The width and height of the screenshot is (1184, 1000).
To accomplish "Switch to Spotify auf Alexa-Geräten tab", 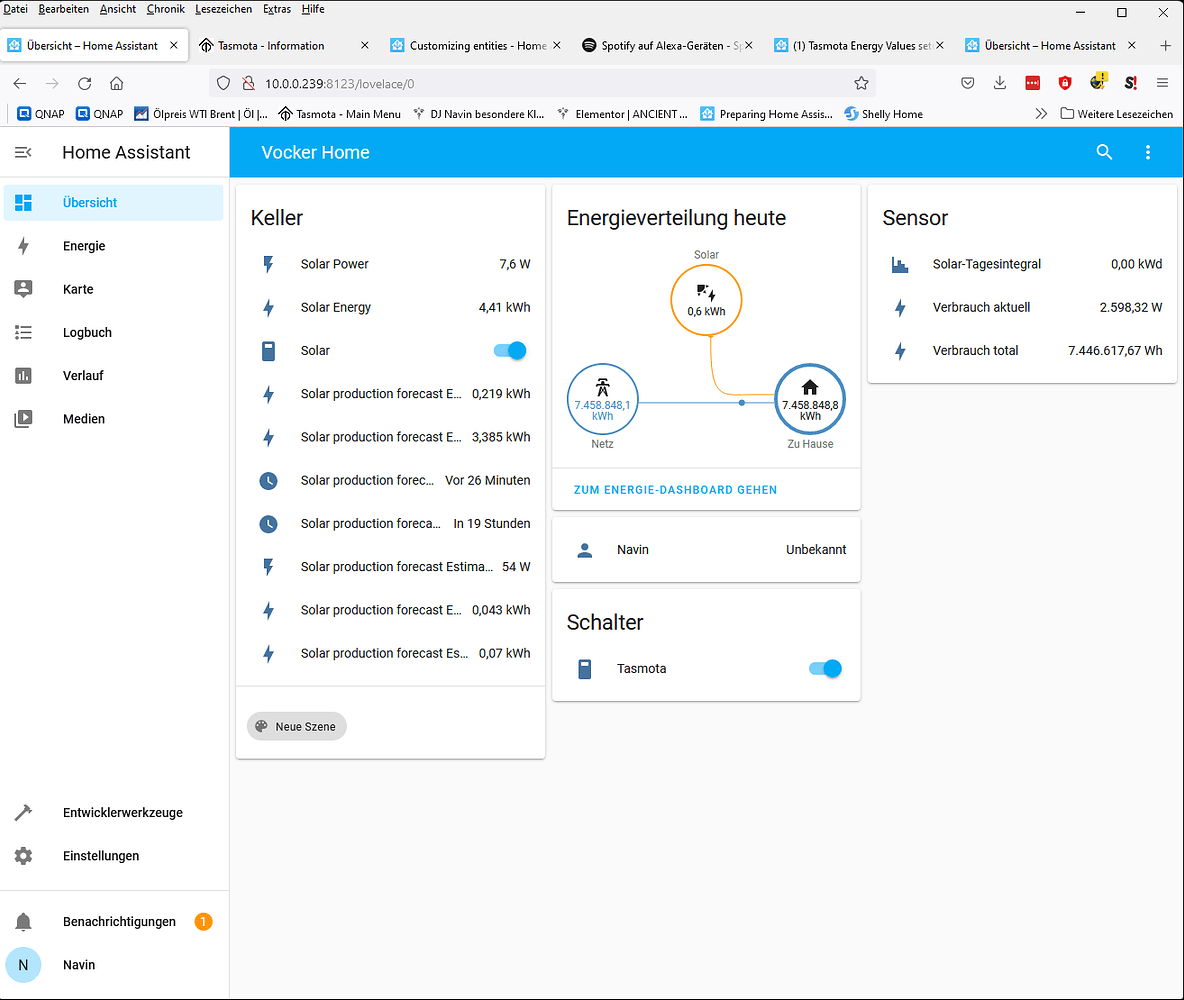I will pyautogui.click(x=668, y=45).
